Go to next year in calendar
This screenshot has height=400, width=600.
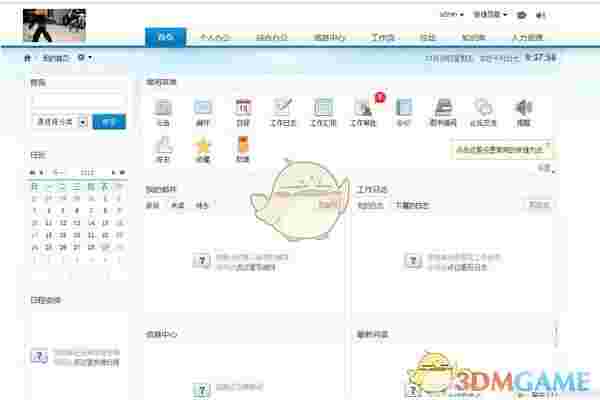tap(122, 173)
